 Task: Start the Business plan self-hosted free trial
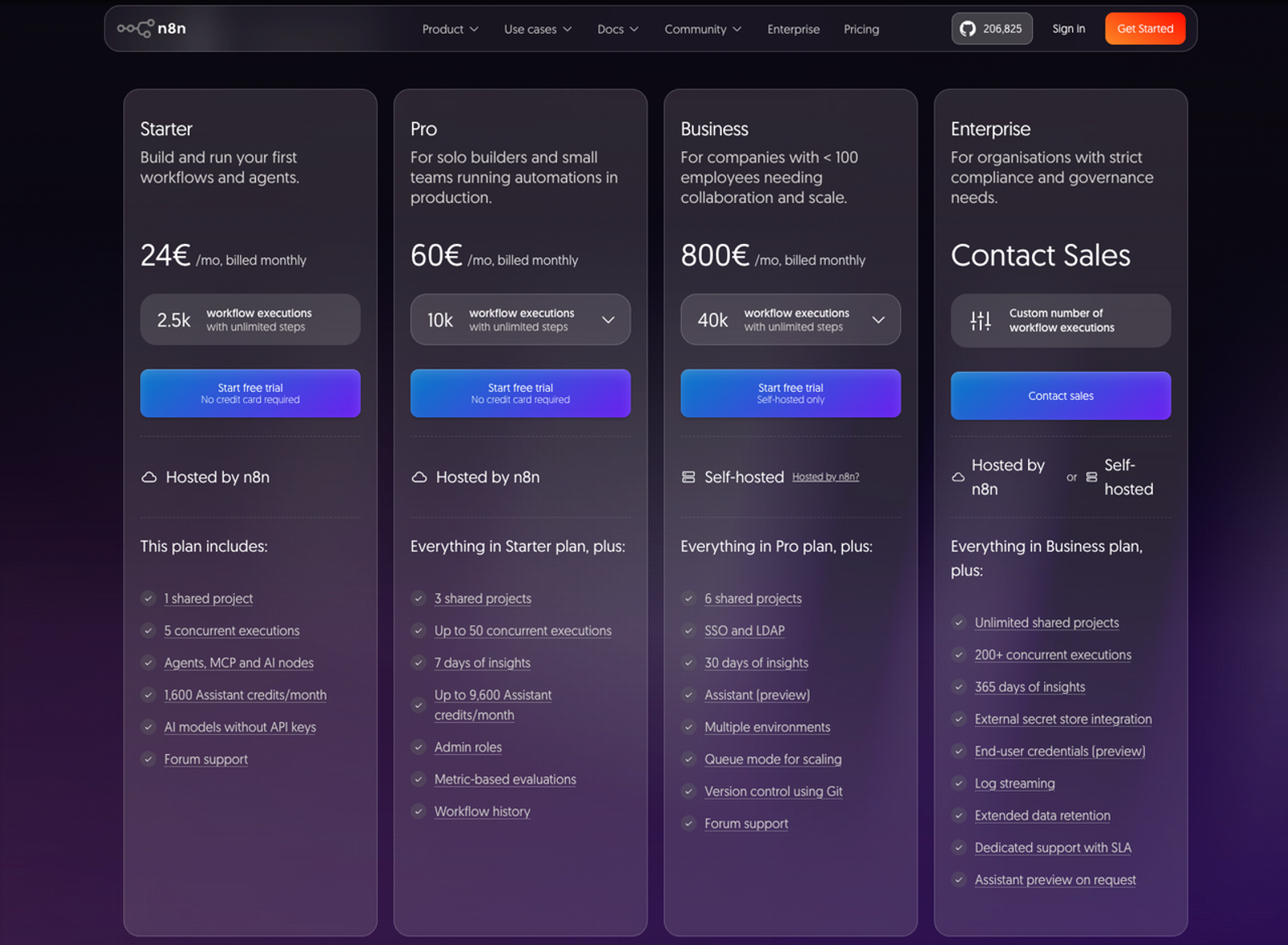click(791, 394)
